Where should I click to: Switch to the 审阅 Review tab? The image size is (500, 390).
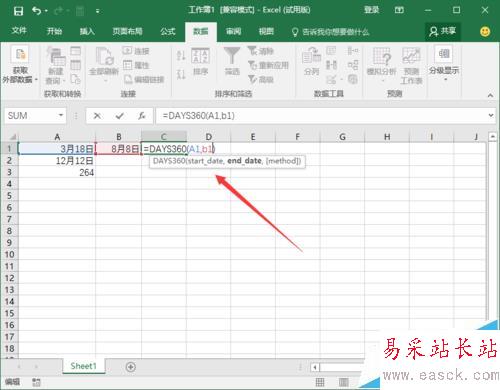(233, 31)
